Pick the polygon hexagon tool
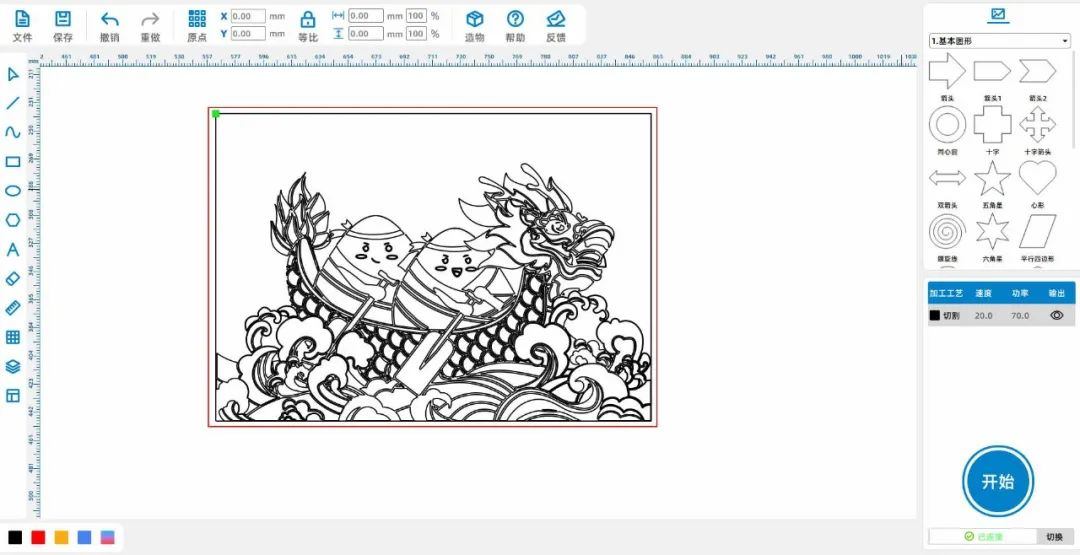This screenshot has height=555, width=1080. pyautogui.click(x=13, y=220)
